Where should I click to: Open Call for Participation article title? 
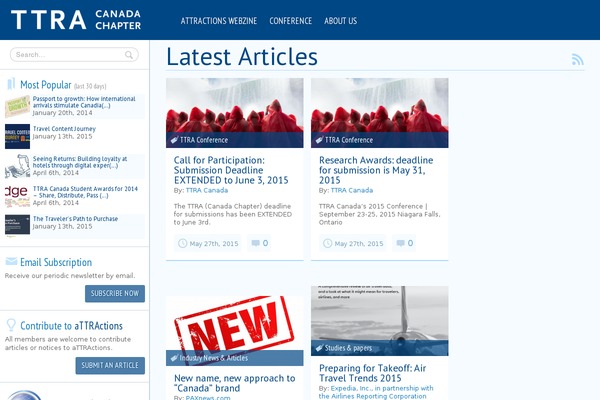click(231, 170)
